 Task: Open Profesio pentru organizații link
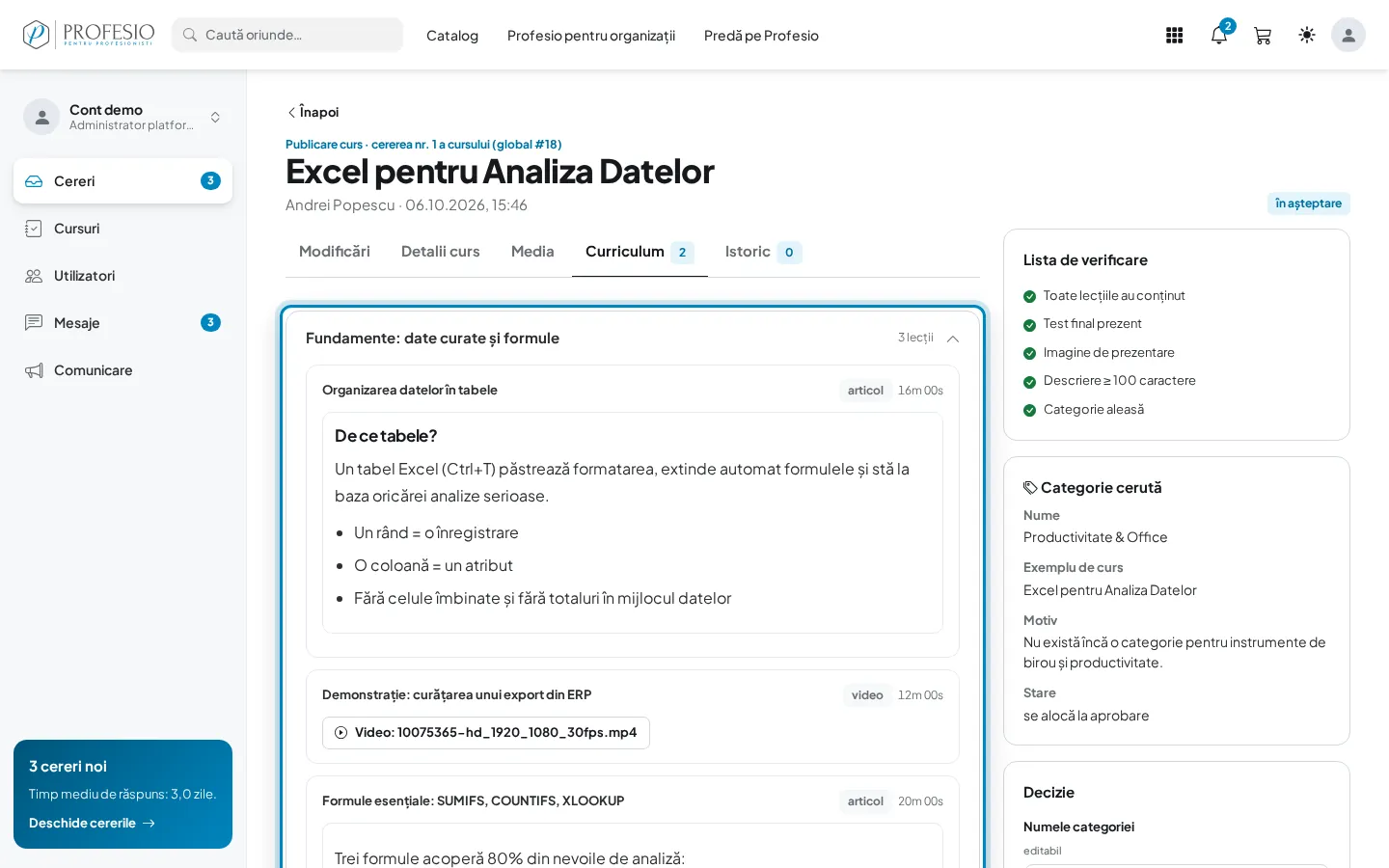591,36
